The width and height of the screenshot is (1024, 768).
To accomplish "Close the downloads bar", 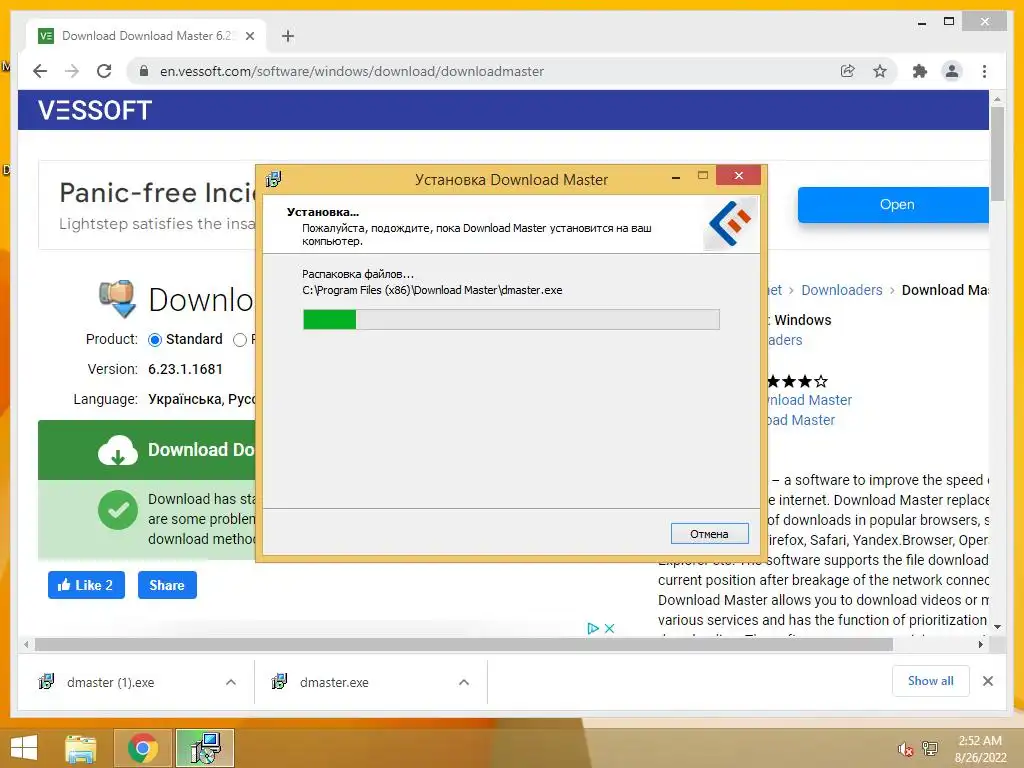I will [988, 681].
